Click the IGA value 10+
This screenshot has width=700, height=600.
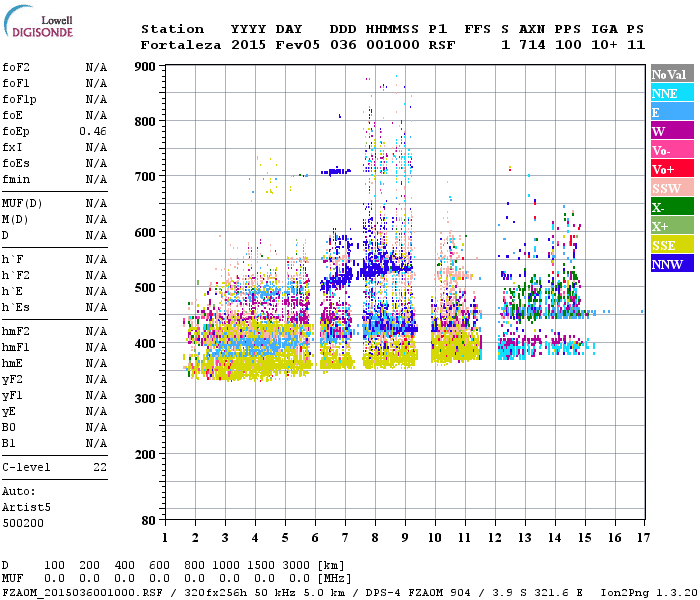point(604,45)
